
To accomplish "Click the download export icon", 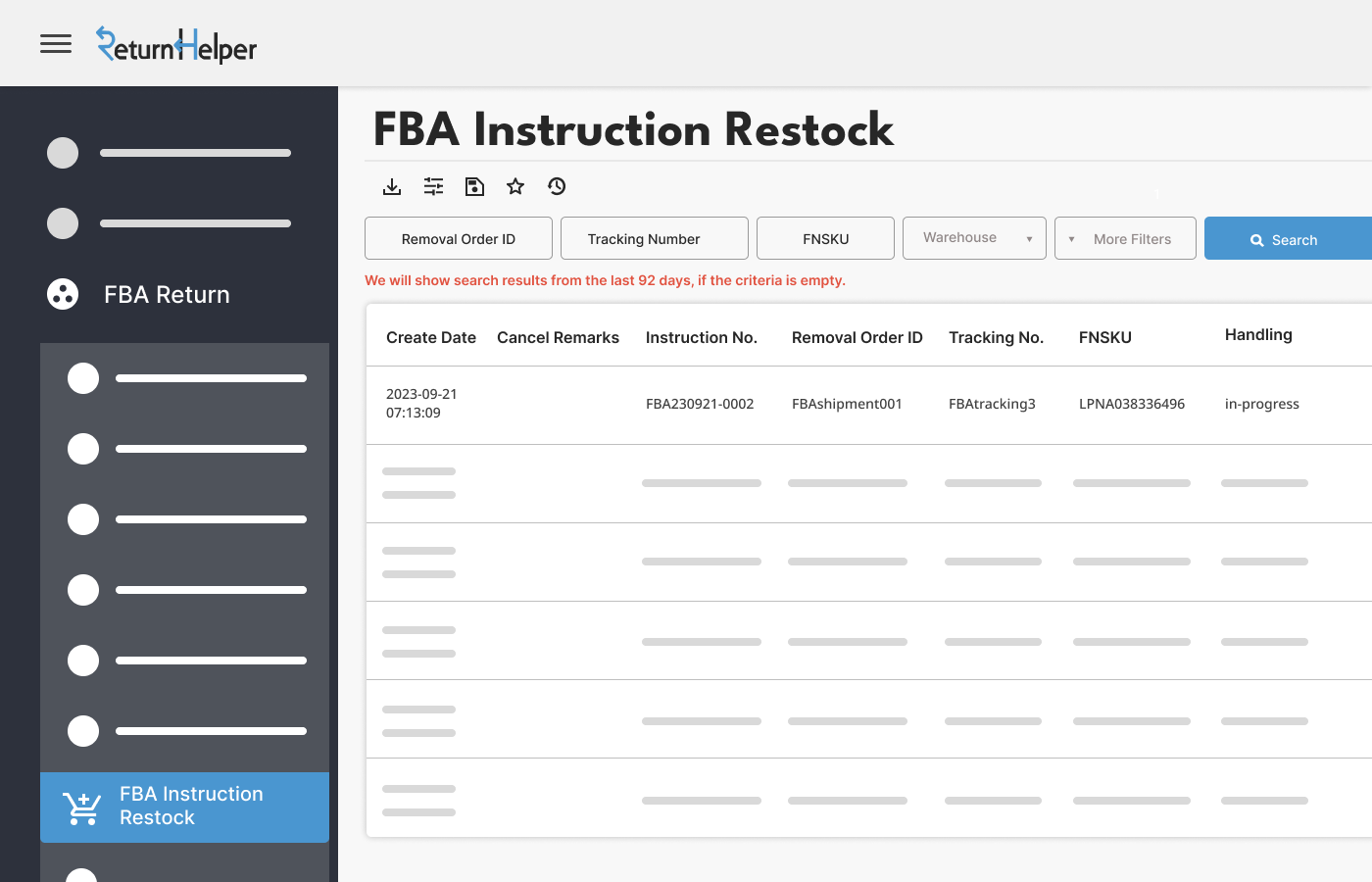I will coord(392,186).
